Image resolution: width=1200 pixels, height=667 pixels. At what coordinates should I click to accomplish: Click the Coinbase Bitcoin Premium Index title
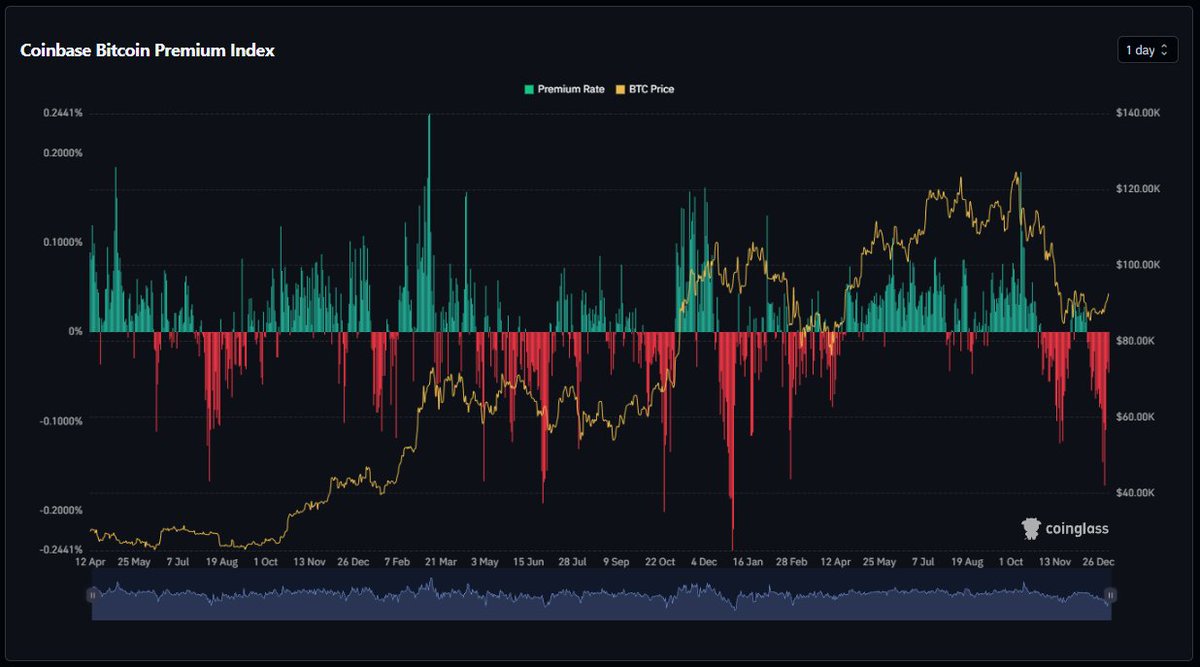click(146, 50)
